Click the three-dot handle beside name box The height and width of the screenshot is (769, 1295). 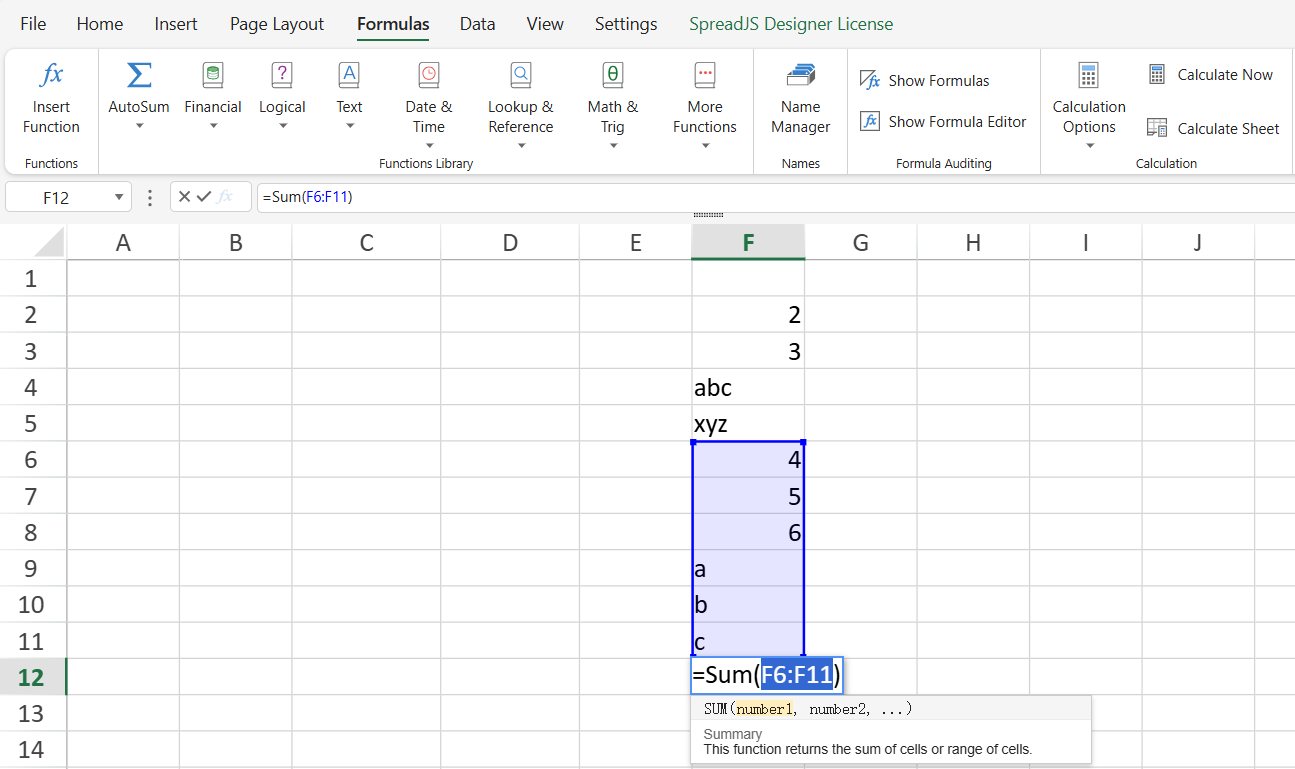click(150, 197)
